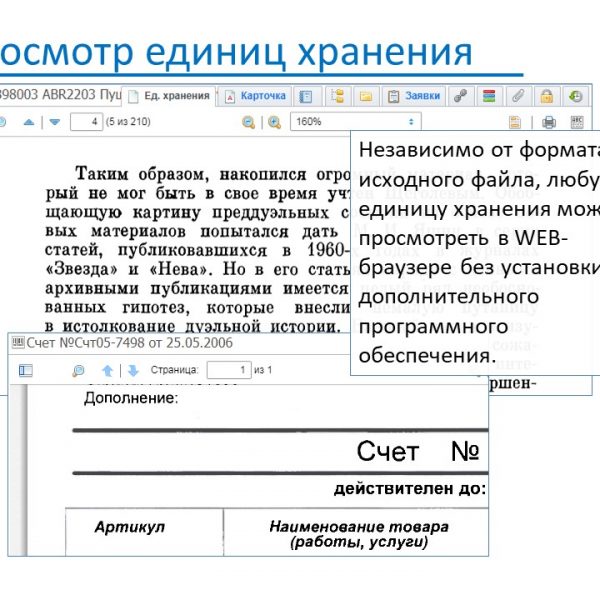Screen dimensions: 600x600
Task: Click the link chain icon tab
Action: 460,96
